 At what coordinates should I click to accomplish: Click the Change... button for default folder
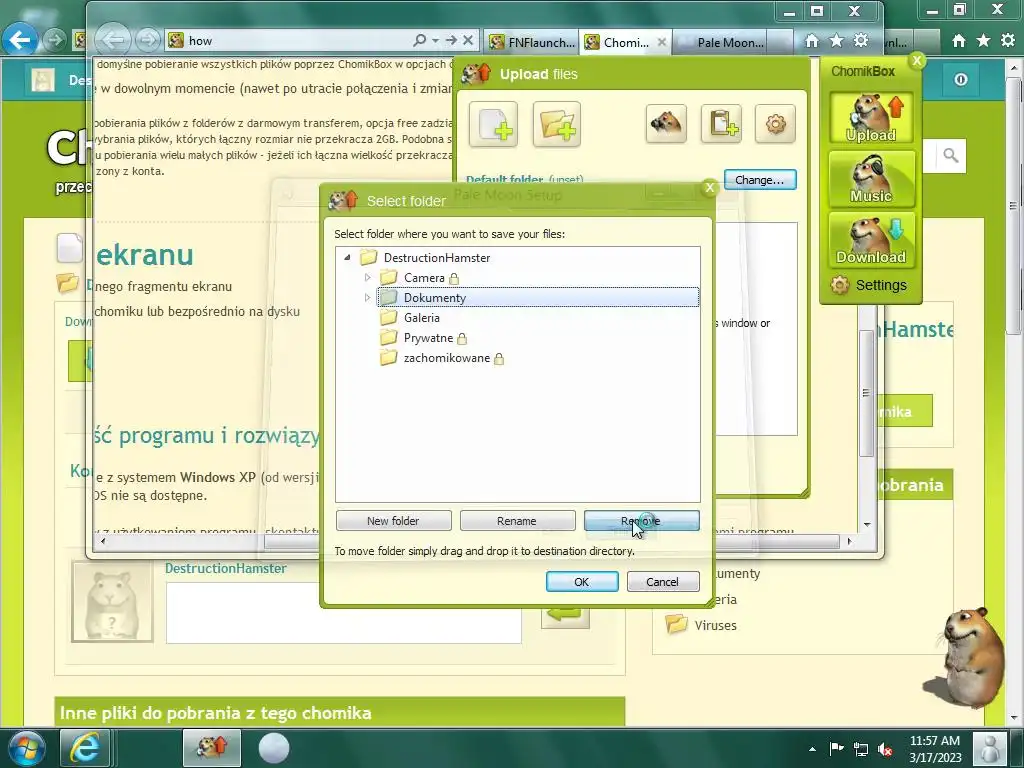pos(760,180)
